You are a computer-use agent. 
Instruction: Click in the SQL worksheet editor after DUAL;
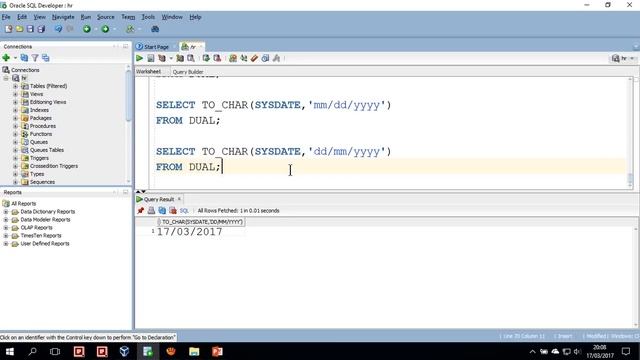(x=223, y=167)
